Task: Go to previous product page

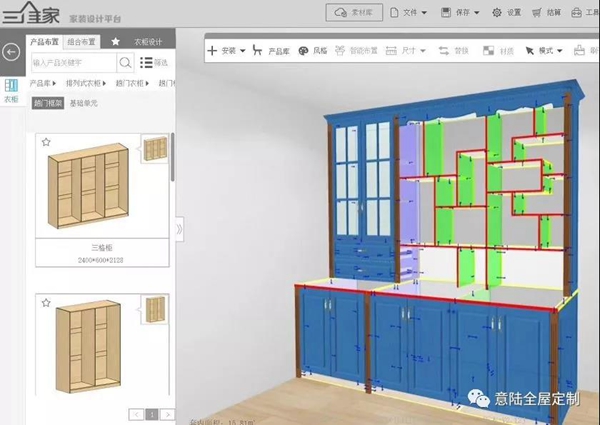Action: click(136, 414)
